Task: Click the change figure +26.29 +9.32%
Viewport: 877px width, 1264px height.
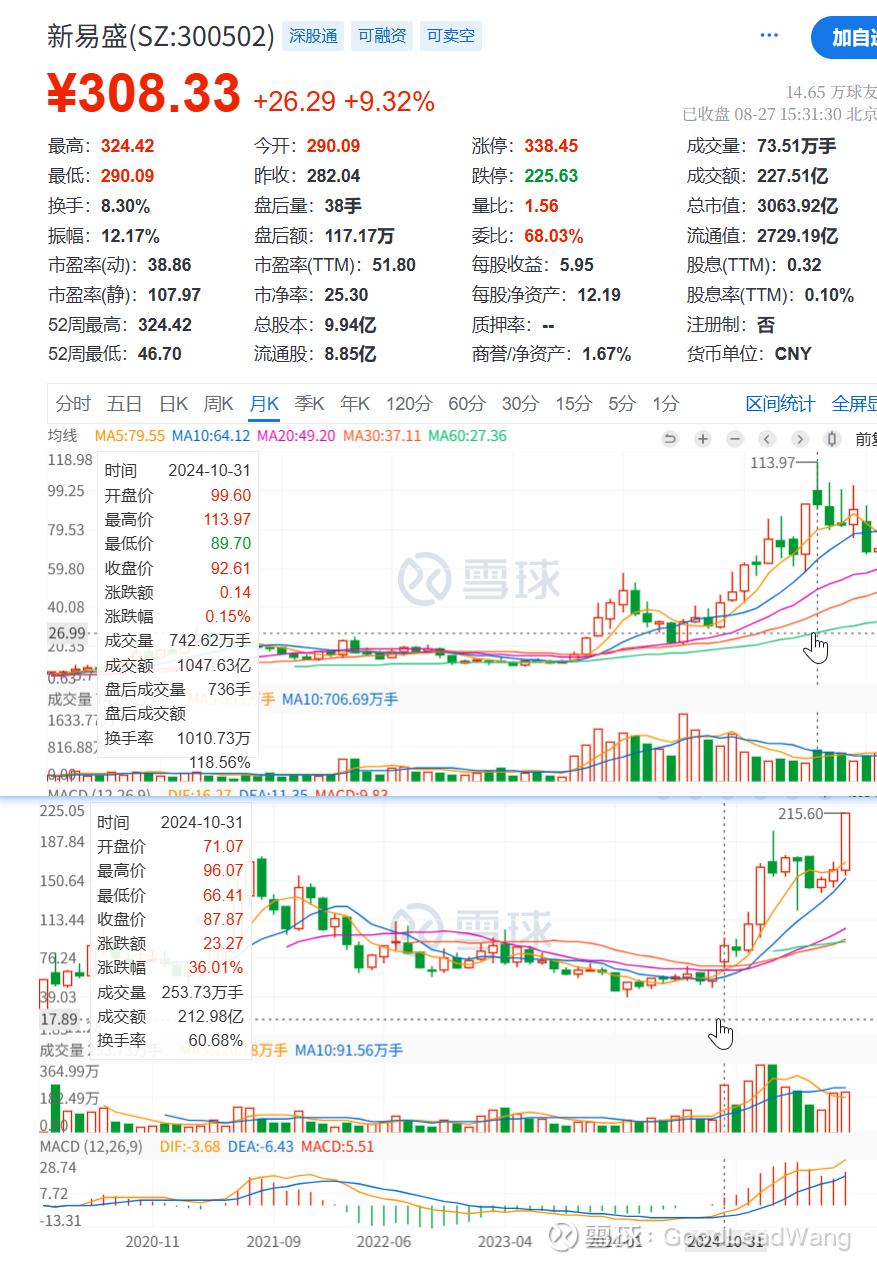Action: click(x=344, y=101)
